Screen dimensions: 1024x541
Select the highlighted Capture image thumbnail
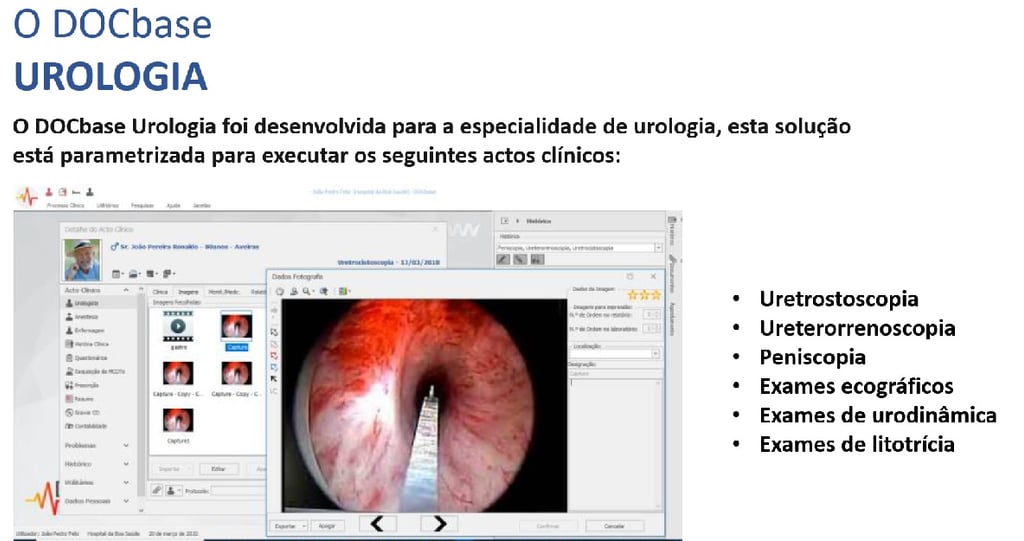[x=236, y=326]
